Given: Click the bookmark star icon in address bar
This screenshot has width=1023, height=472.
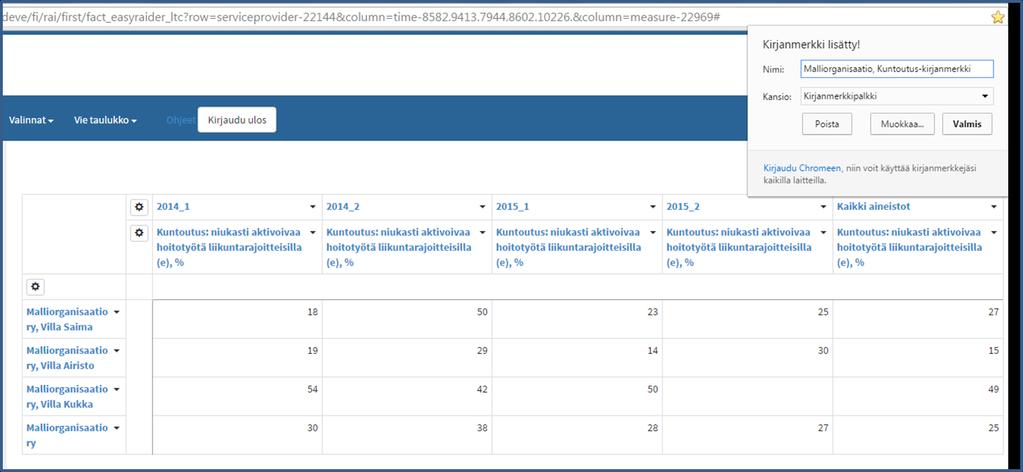Looking at the screenshot, I should coord(998,17).
